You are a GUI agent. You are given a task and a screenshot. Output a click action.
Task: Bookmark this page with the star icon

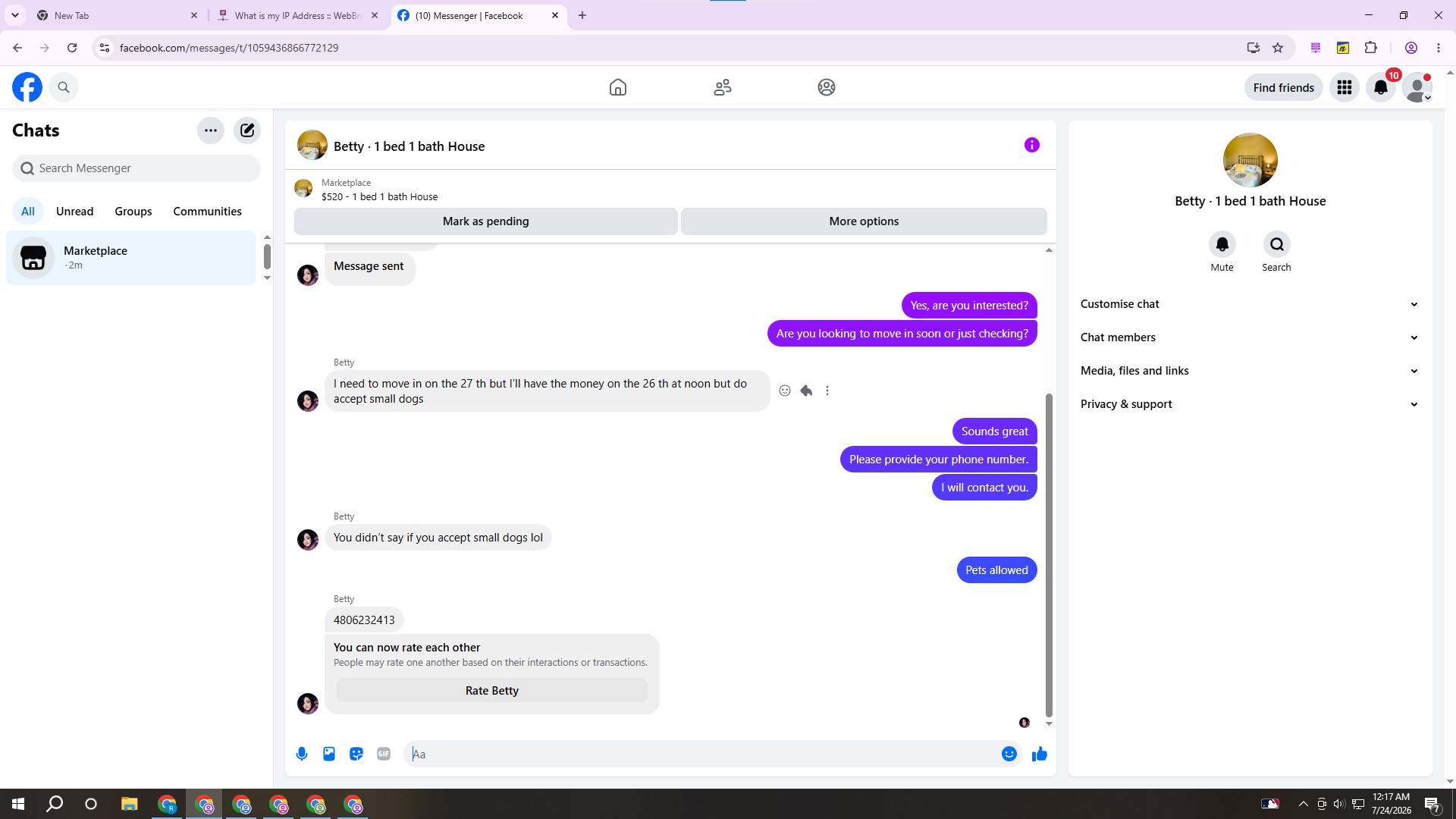[1278, 48]
